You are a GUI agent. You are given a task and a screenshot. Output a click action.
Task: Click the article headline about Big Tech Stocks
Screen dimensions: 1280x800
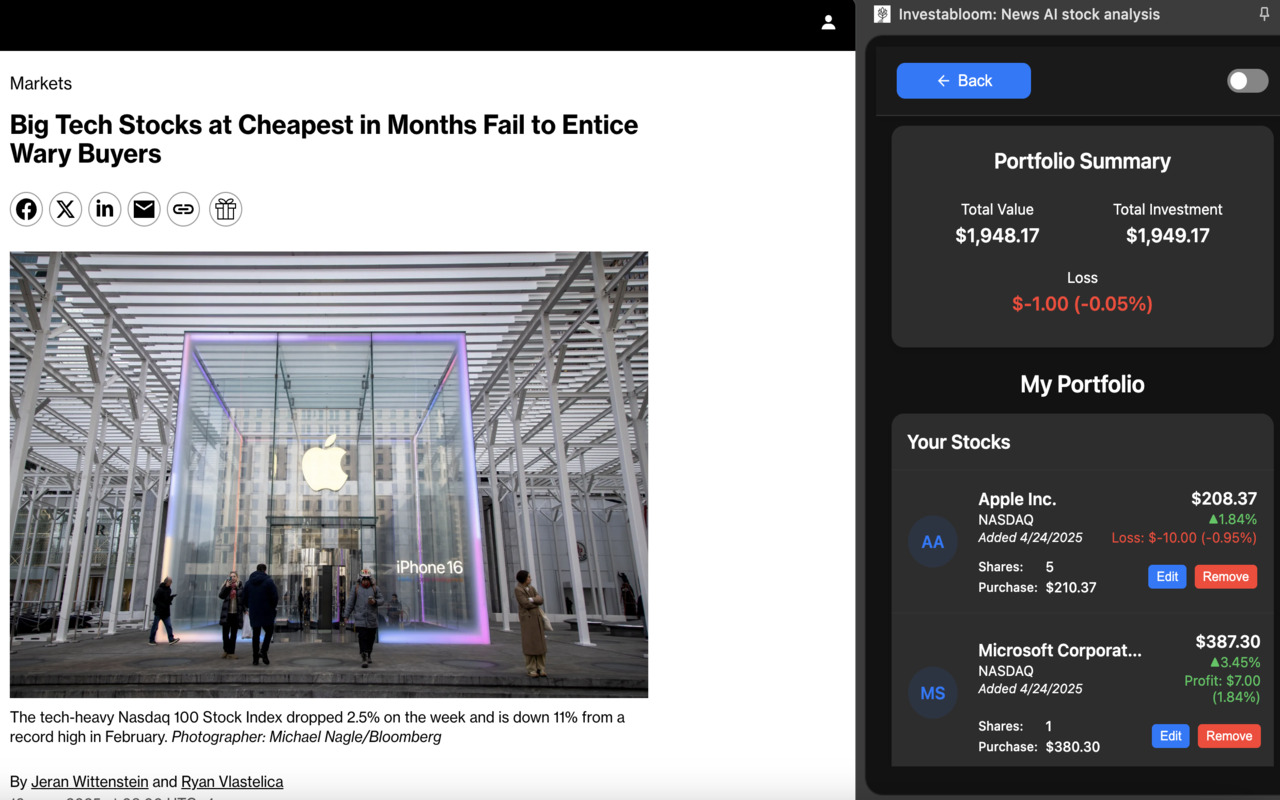[324, 139]
